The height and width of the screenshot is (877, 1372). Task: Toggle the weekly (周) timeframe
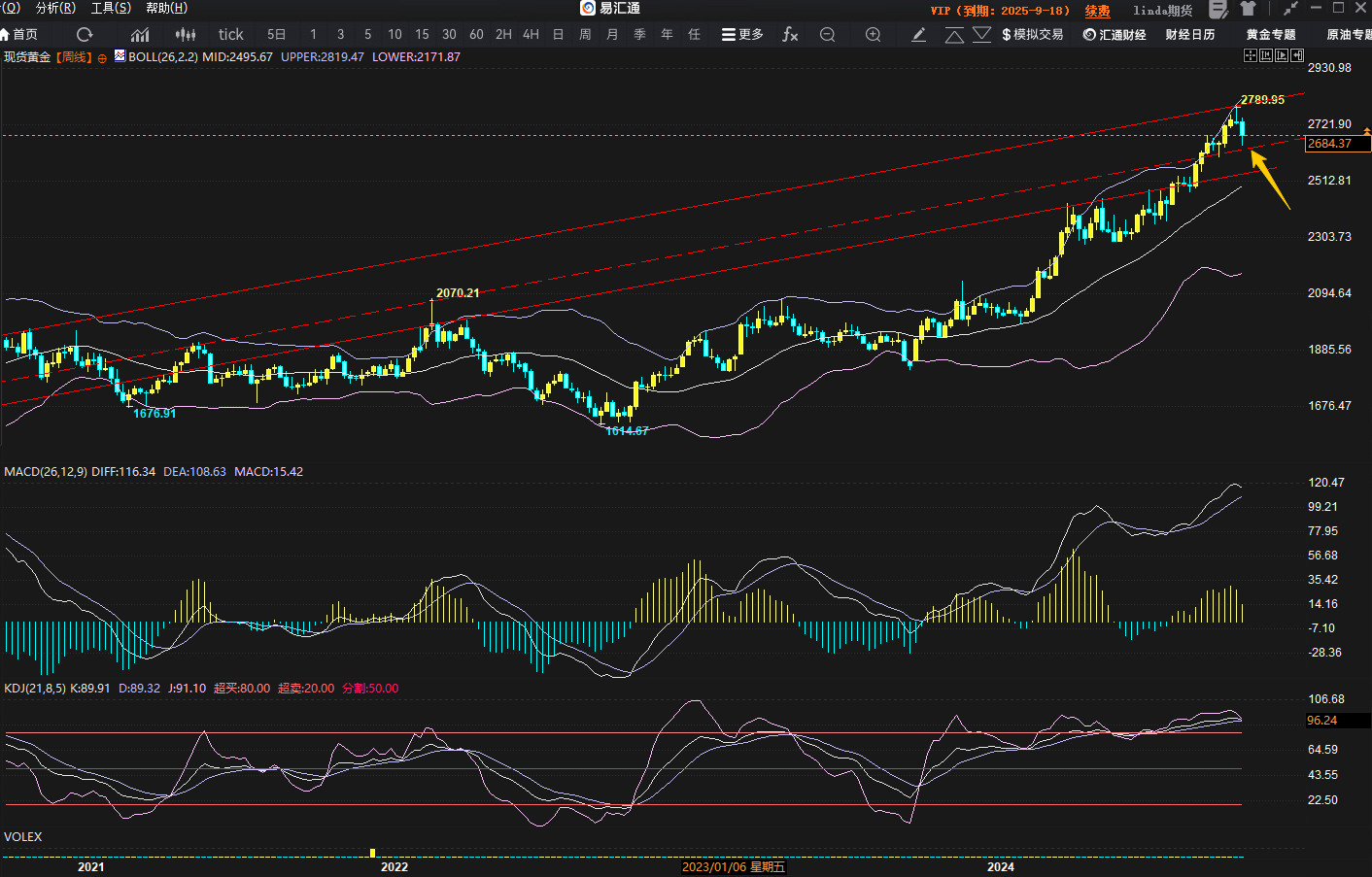tap(585, 34)
